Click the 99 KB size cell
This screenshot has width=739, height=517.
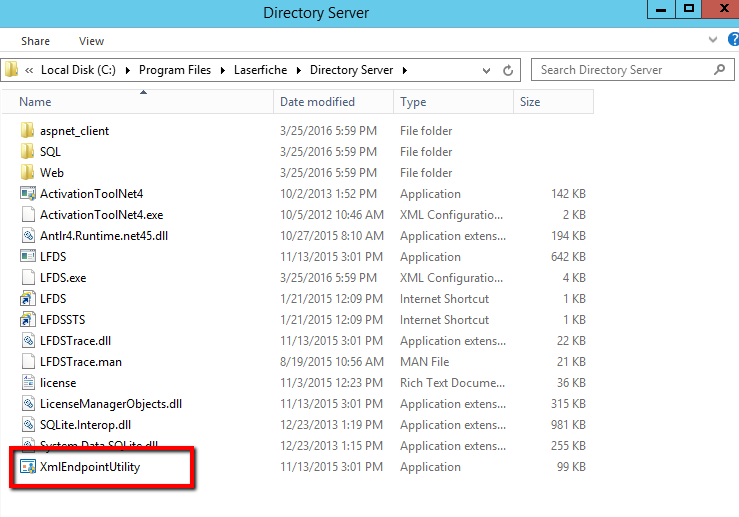[x=571, y=467]
